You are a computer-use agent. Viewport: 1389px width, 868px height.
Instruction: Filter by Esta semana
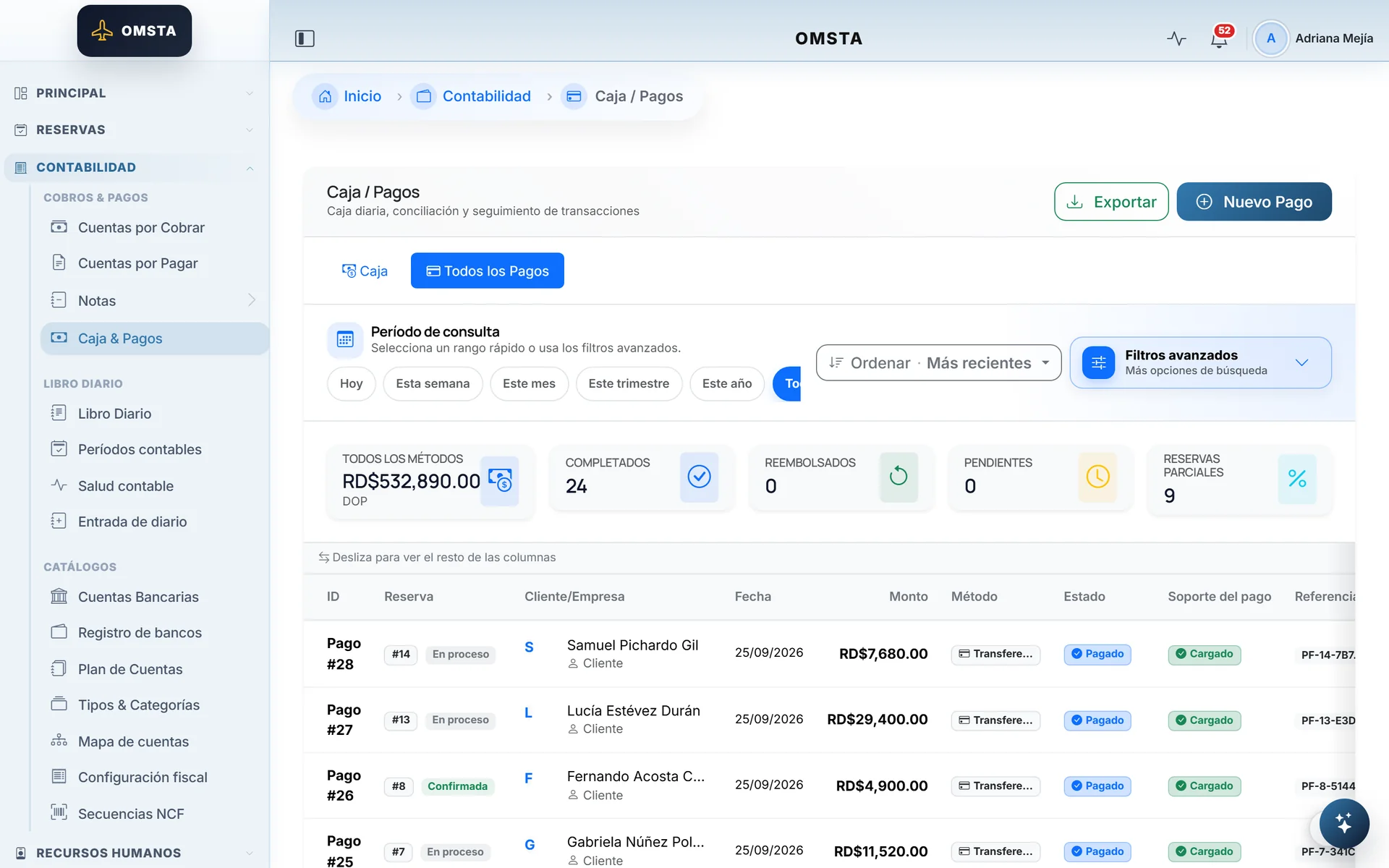(x=433, y=383)
